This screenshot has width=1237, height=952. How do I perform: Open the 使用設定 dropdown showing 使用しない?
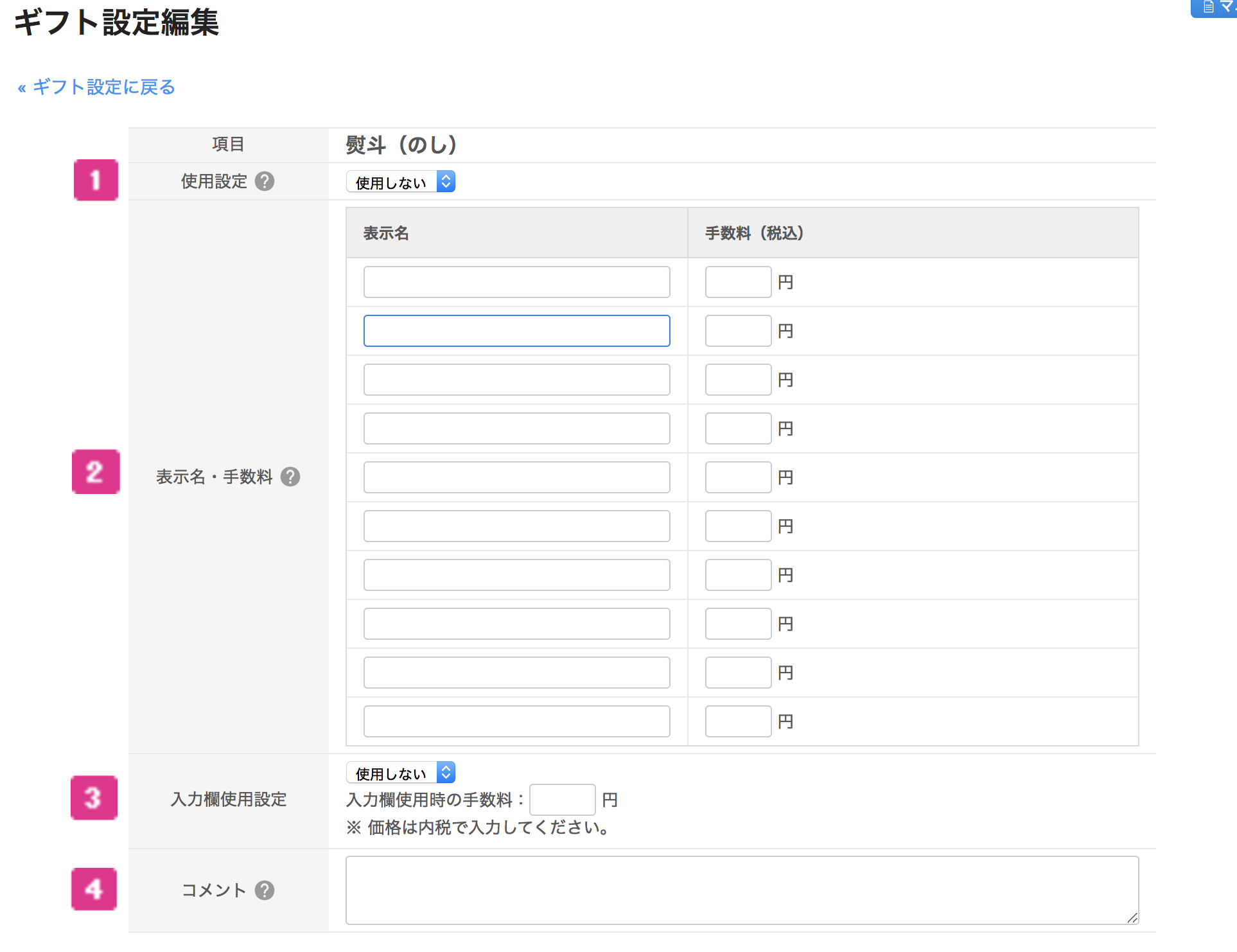(x=401, y=182)
